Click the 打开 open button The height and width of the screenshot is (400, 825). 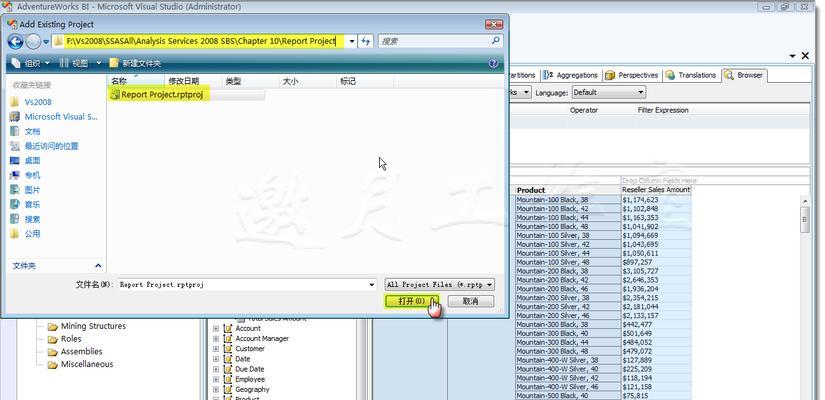click(411, 302)
